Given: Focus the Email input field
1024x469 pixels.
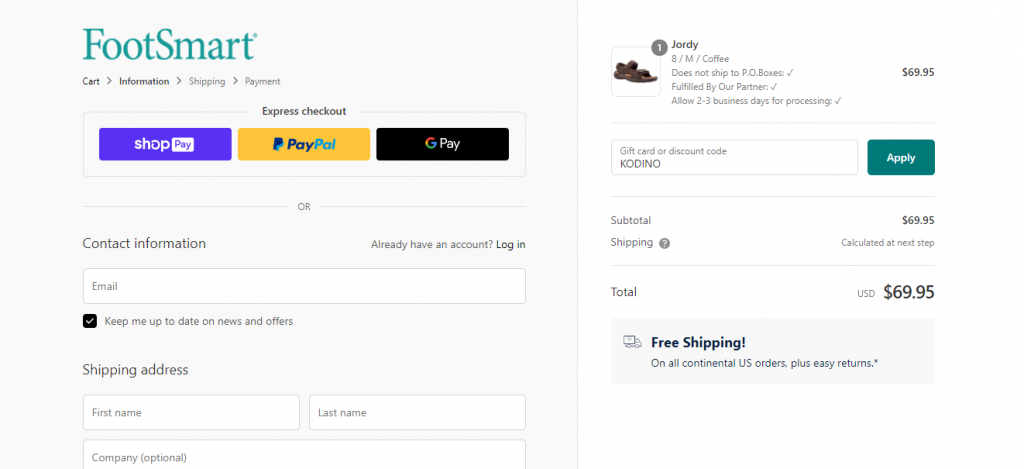Looking at the screenshot, I should tap(304, 286).
